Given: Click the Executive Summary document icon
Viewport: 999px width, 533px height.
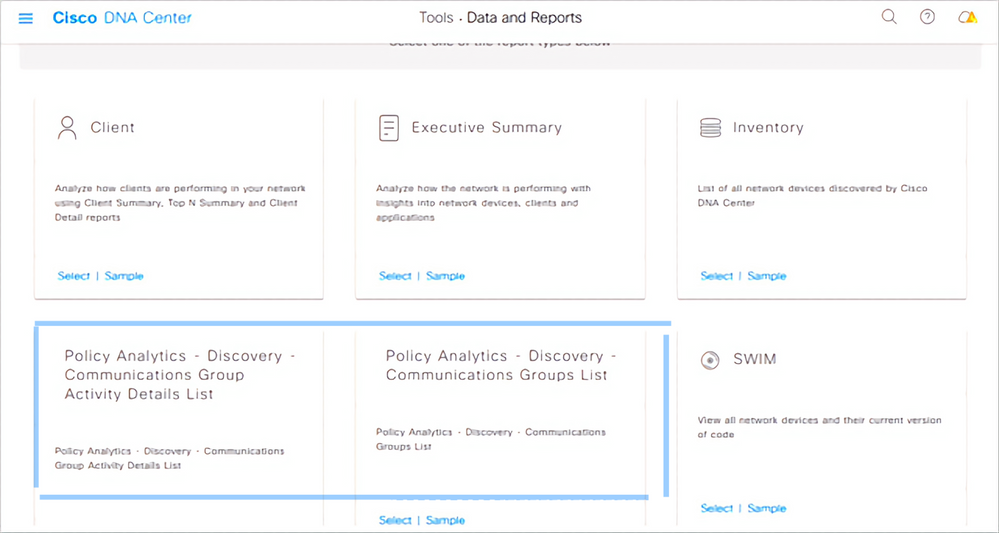Looking at the screenshot, I should coord(389,128).
